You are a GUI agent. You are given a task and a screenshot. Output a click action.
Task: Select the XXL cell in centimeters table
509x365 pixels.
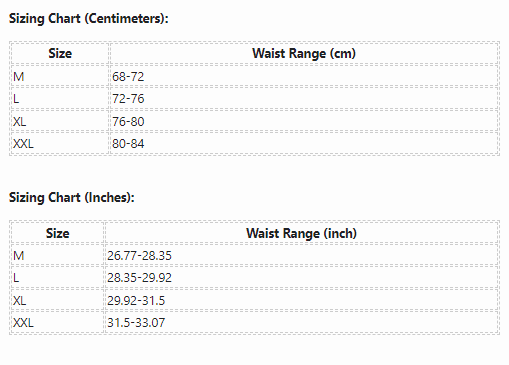[60, 144]
